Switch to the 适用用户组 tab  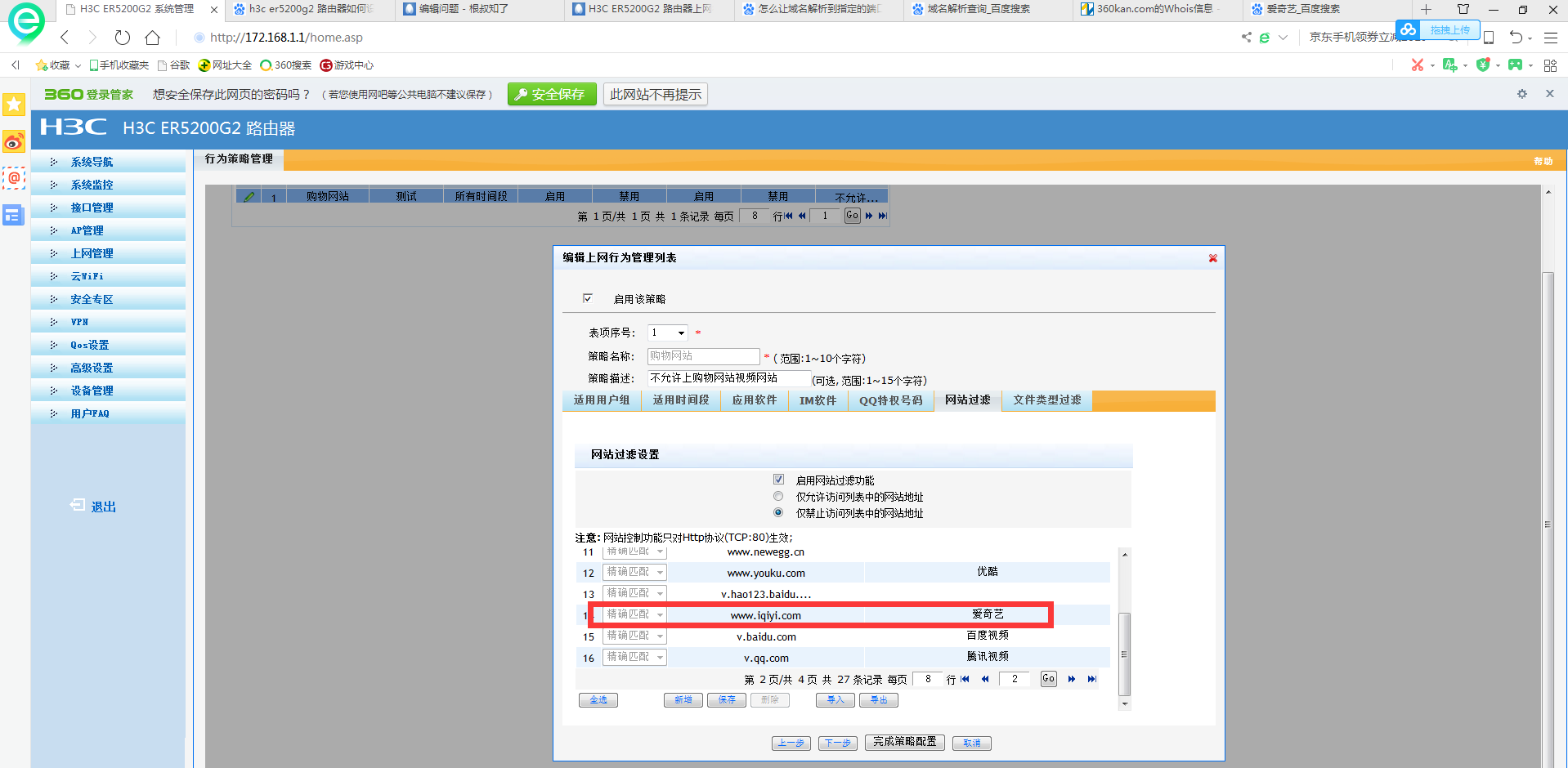coord(602,400)
